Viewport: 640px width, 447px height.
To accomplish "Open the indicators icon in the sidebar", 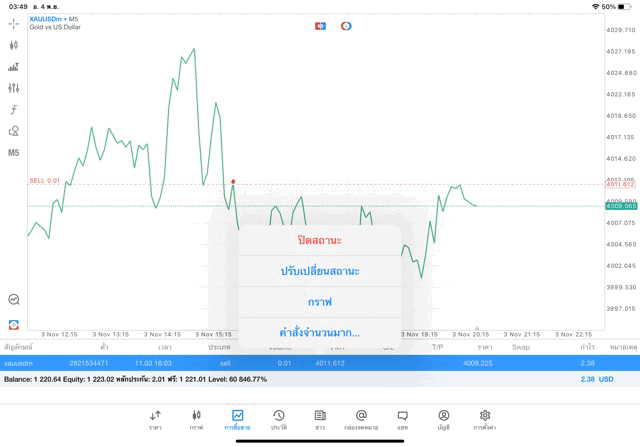I will tap(14, 67).
